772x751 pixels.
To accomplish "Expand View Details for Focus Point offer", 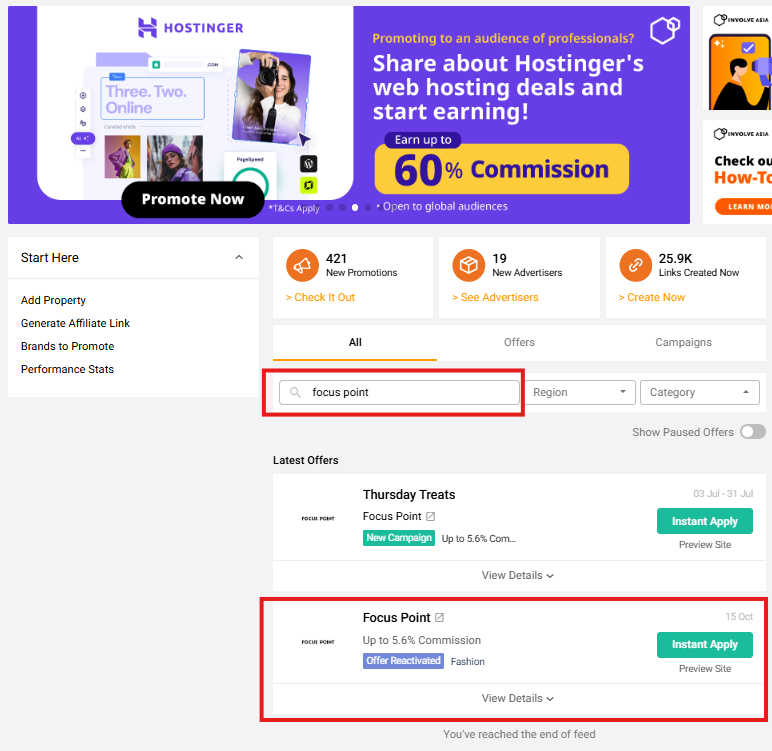I will [518, 698].
